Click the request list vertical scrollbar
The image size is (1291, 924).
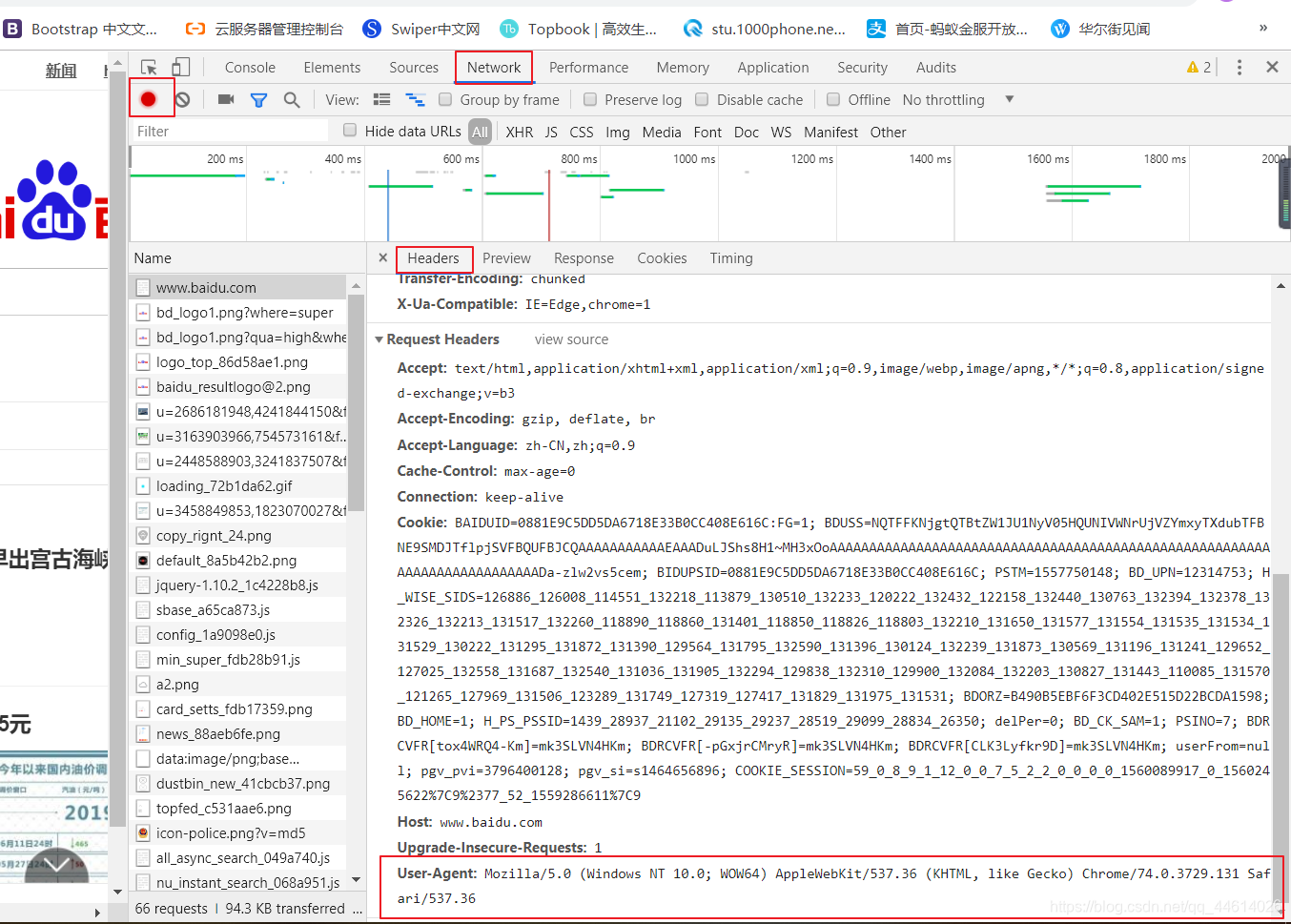point(357,403)
